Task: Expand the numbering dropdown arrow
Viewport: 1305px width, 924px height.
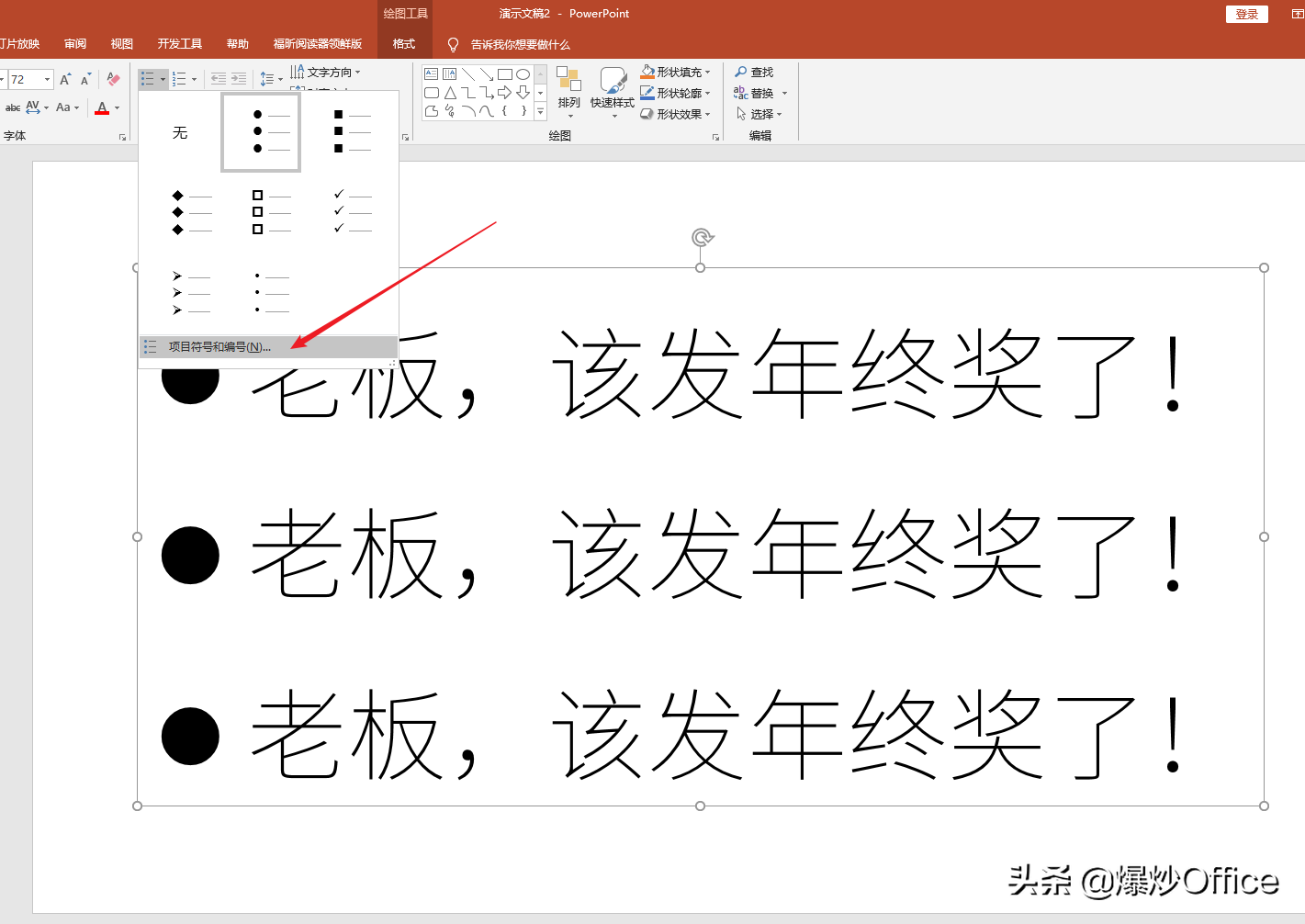Action: 194,79
